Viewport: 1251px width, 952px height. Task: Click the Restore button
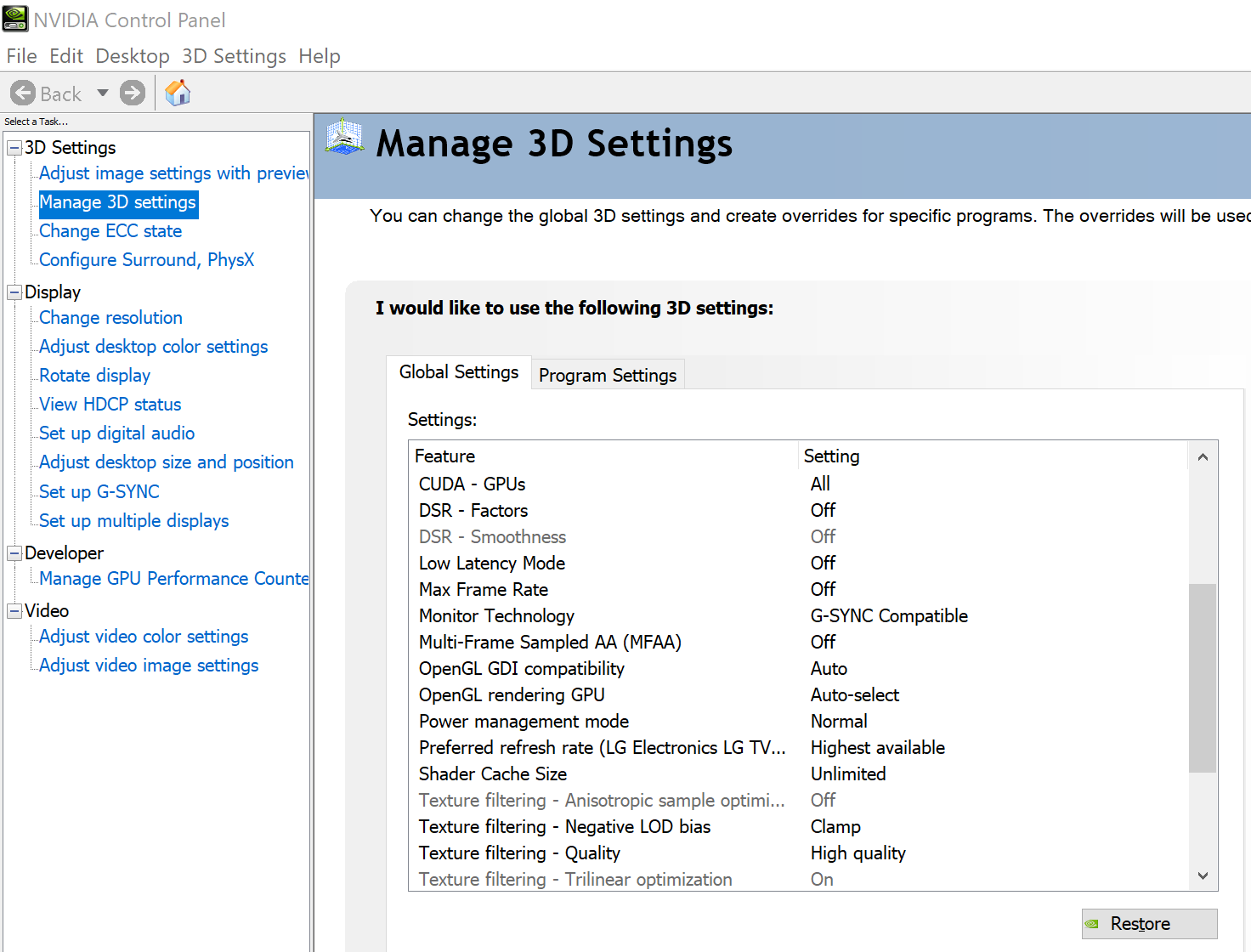click(1149, 924)
